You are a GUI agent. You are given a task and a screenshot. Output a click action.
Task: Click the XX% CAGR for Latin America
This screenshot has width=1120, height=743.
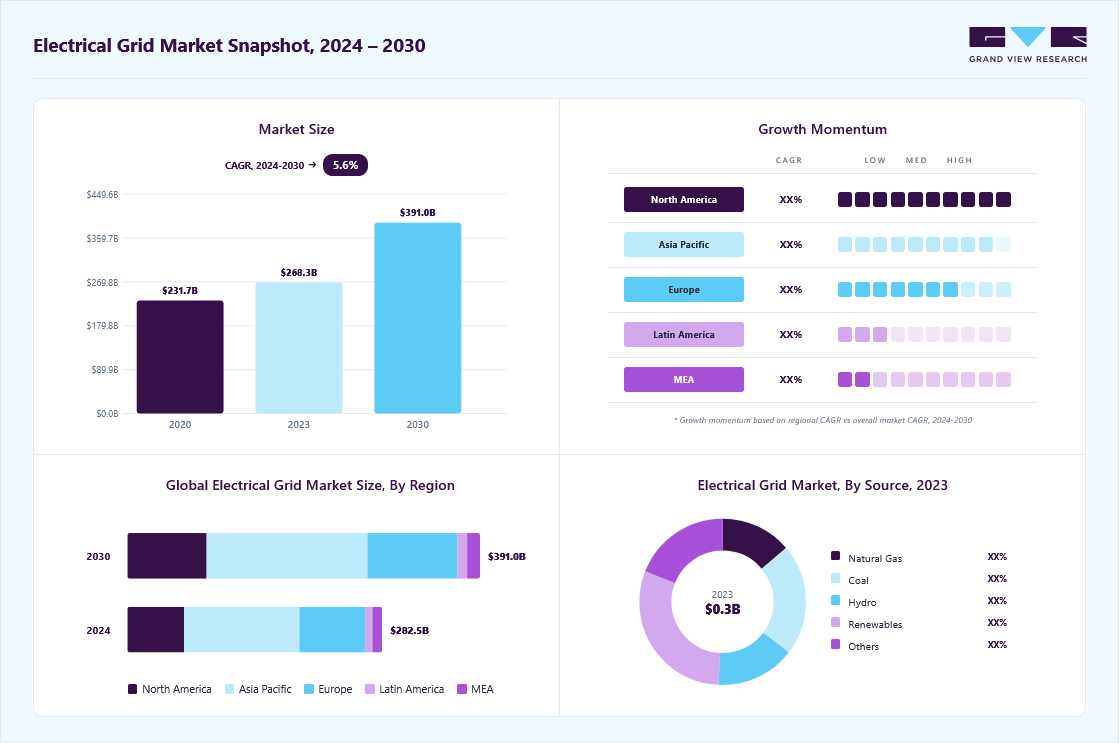click(791, 334)
